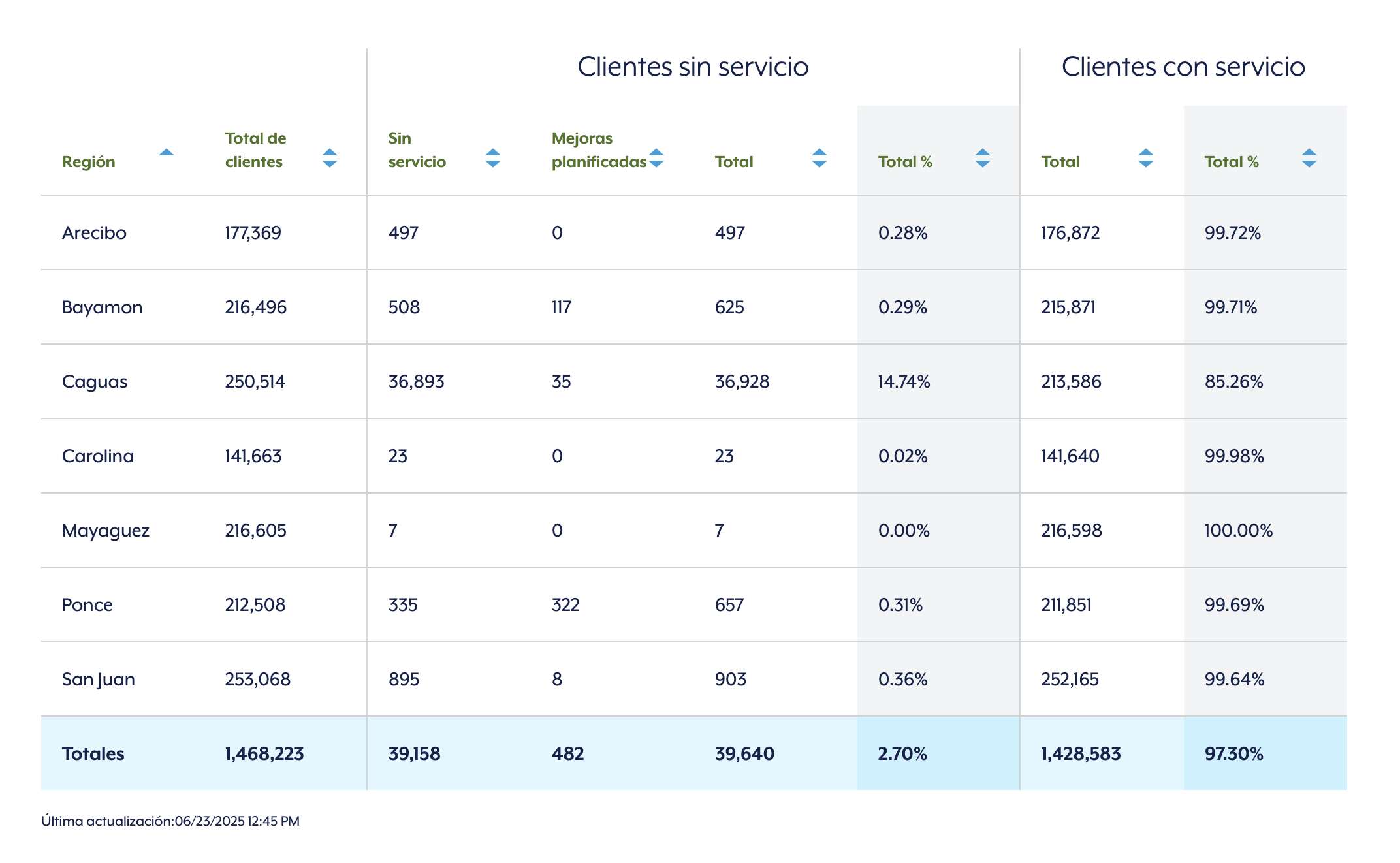The height and width of the screenshot is (863, 1400).
Task: Click the Sin servicio sort arrows
Action: (x=493, y=158)
